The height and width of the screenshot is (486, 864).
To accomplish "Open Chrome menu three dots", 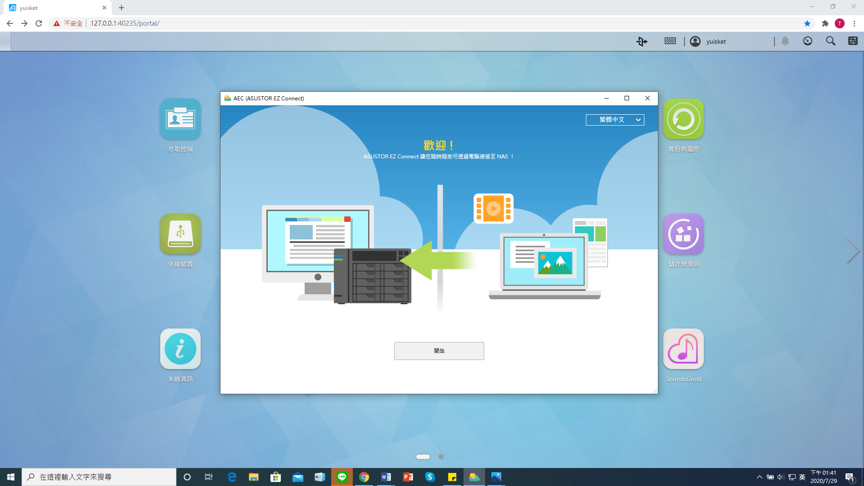I will 854,23.
